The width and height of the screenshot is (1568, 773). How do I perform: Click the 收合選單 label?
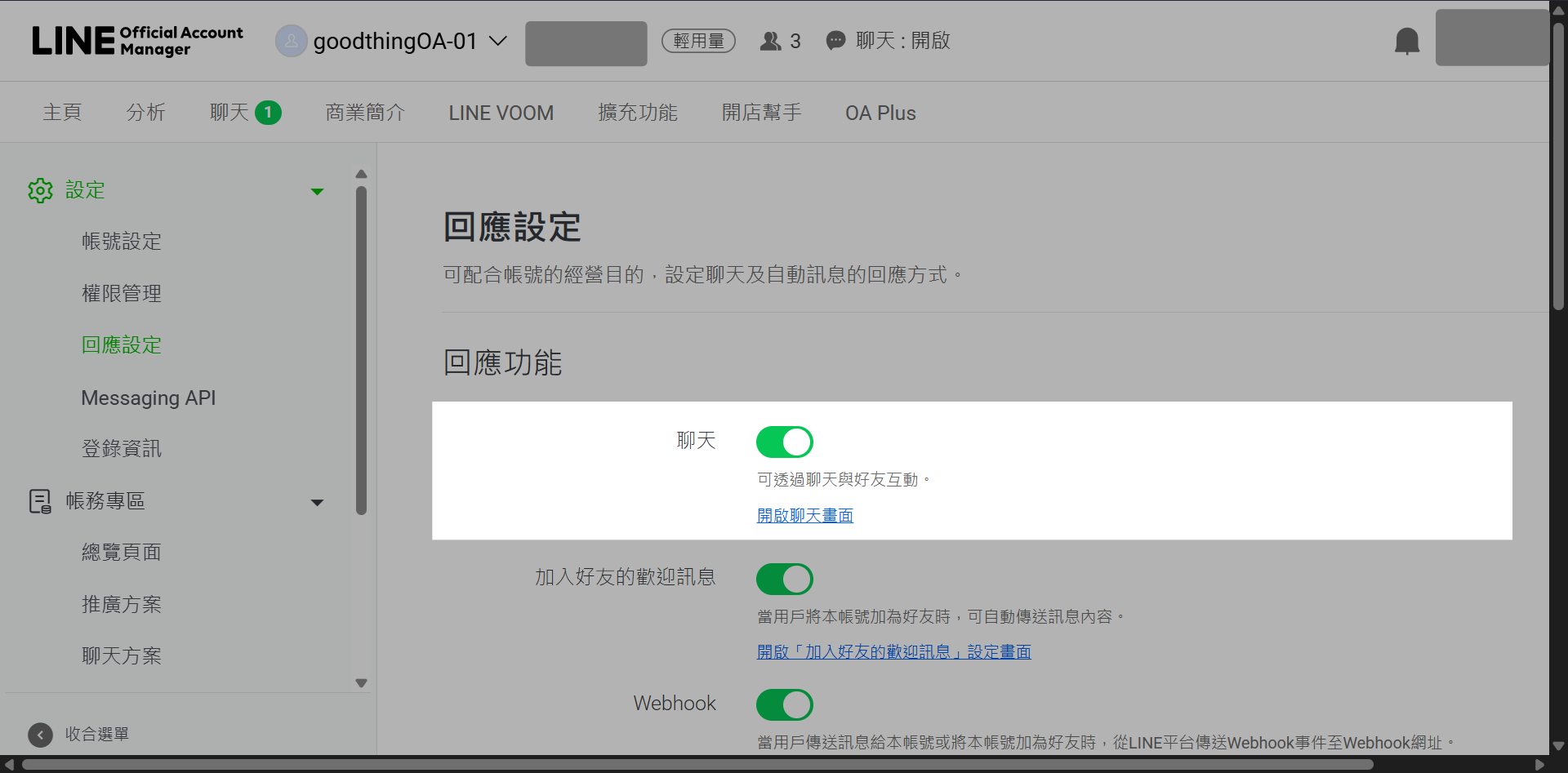click(x=97, y=735)
